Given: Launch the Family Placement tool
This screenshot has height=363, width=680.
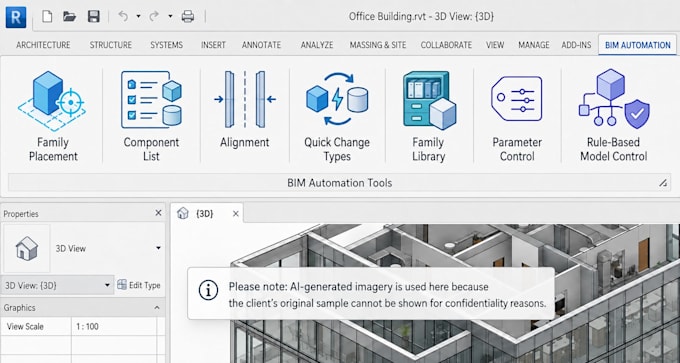Looking at the screenshot, I should 53,116.
